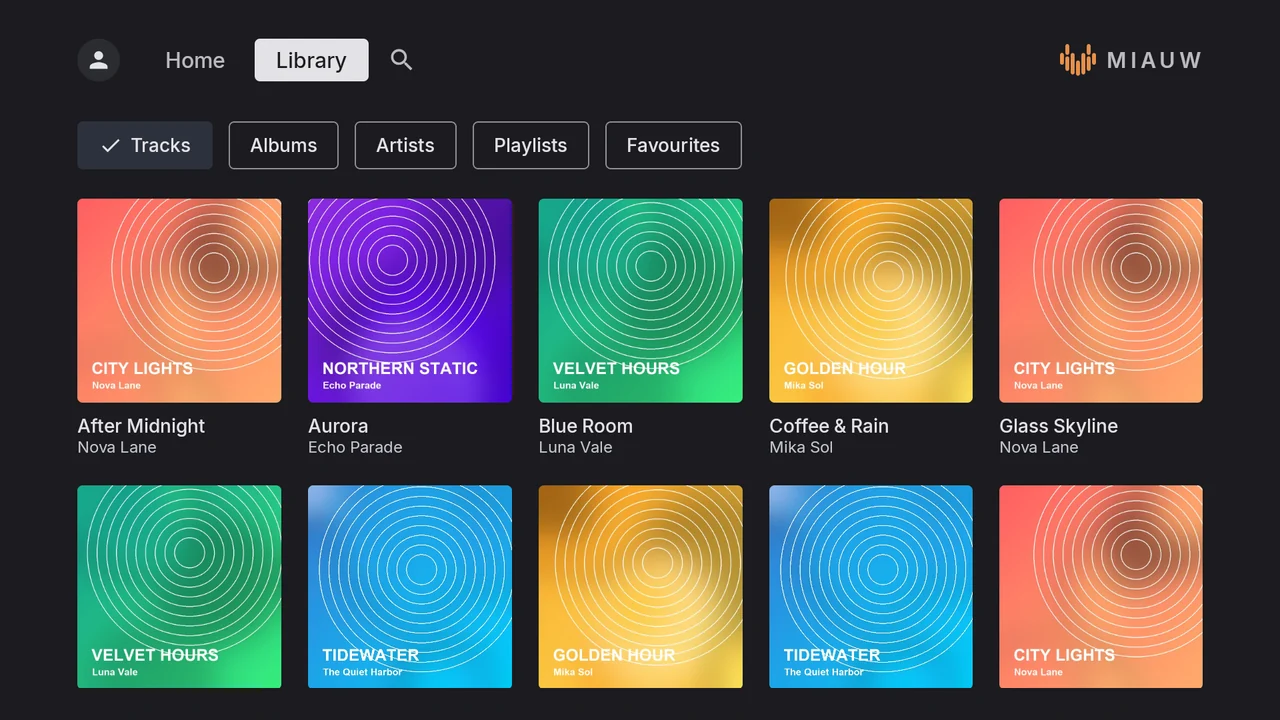Image resolution: width=1280 pixels, height=720 pixels.
Task: Open the Aurora track cover art
Action: pos(410,301)
